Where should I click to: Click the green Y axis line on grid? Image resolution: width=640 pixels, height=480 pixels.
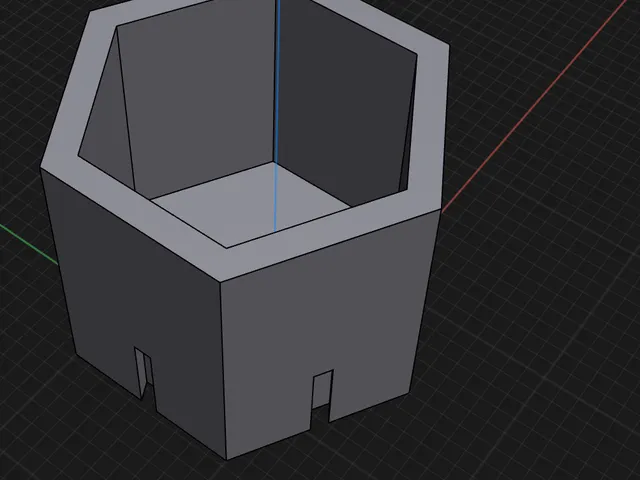29,244
